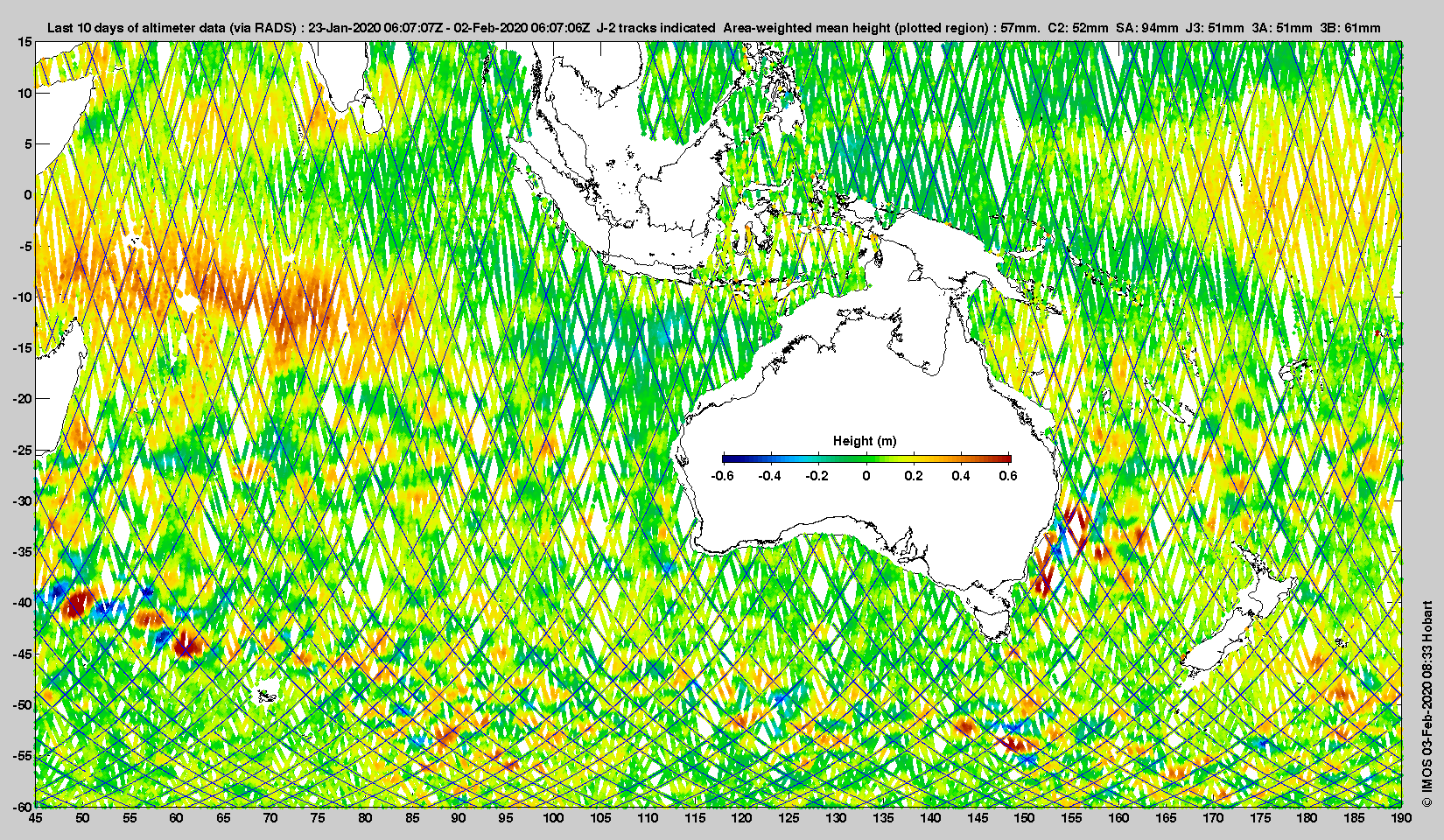Screen dimensions: 1444x840
Task: Click the "3B: 61mm" value in the title
Action: [1350, 28]
